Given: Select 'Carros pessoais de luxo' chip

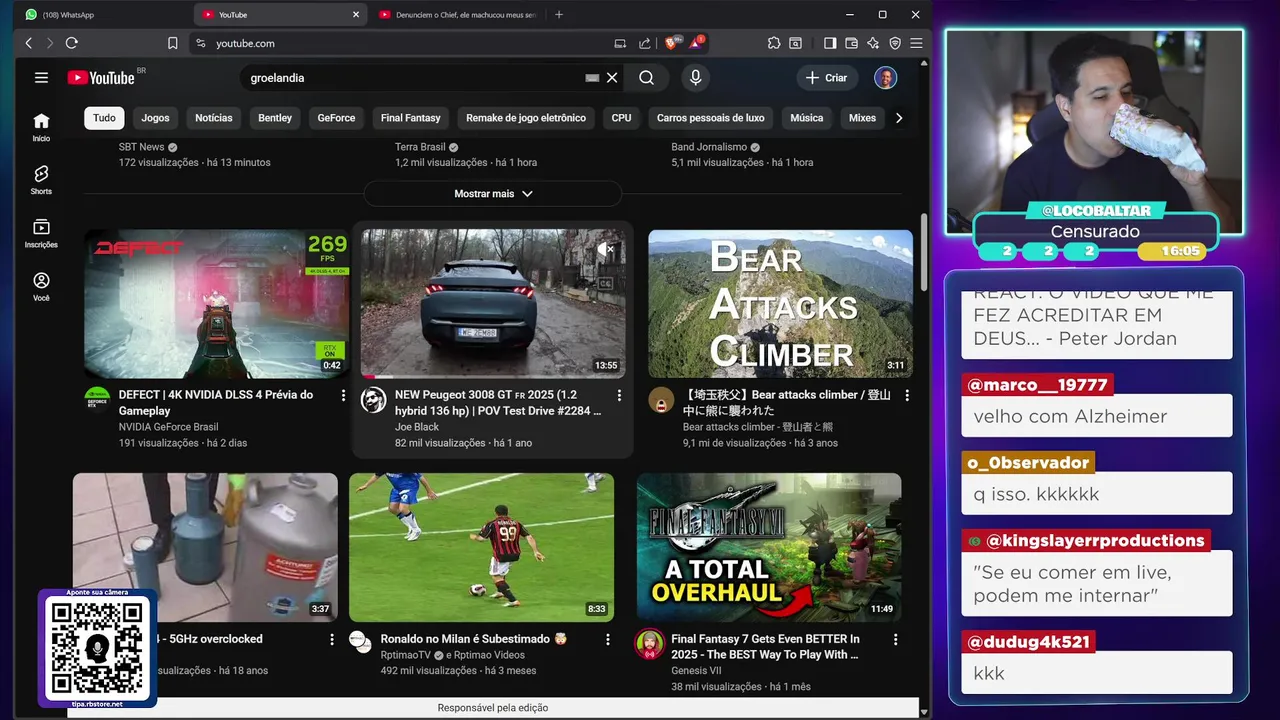Looking at the screenshot, I should coord(710,118).
